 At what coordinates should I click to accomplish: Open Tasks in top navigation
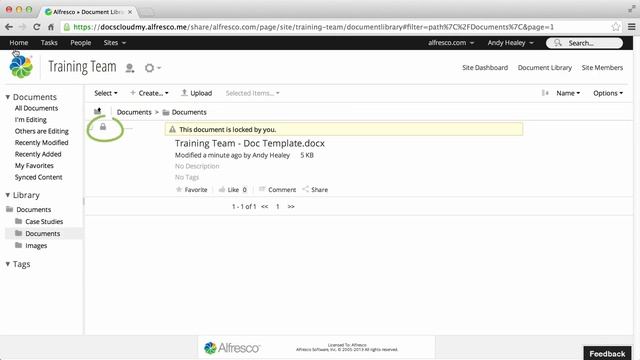coord(49,42)
